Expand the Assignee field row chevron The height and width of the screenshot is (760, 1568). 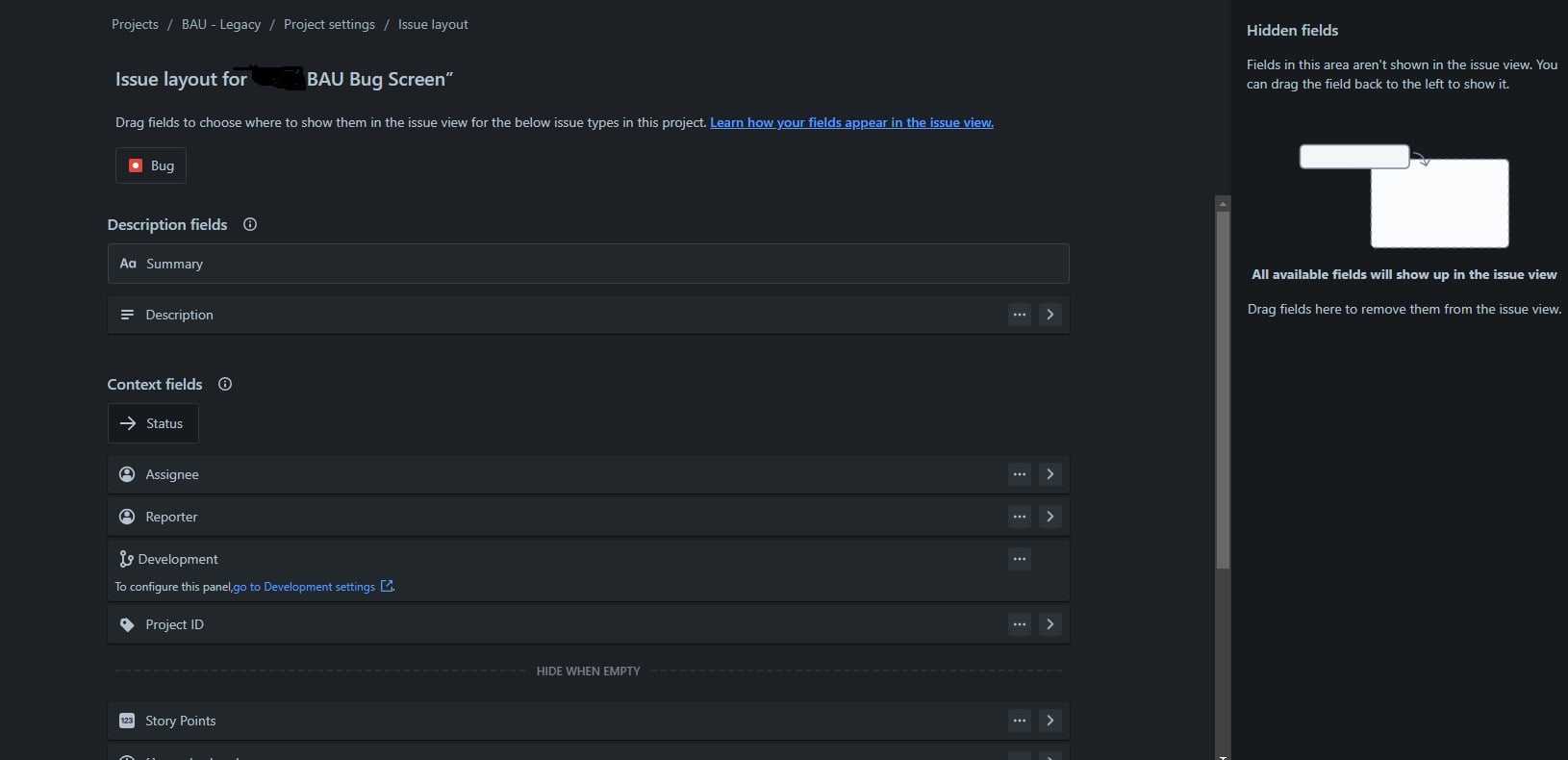coord(1050,474)
